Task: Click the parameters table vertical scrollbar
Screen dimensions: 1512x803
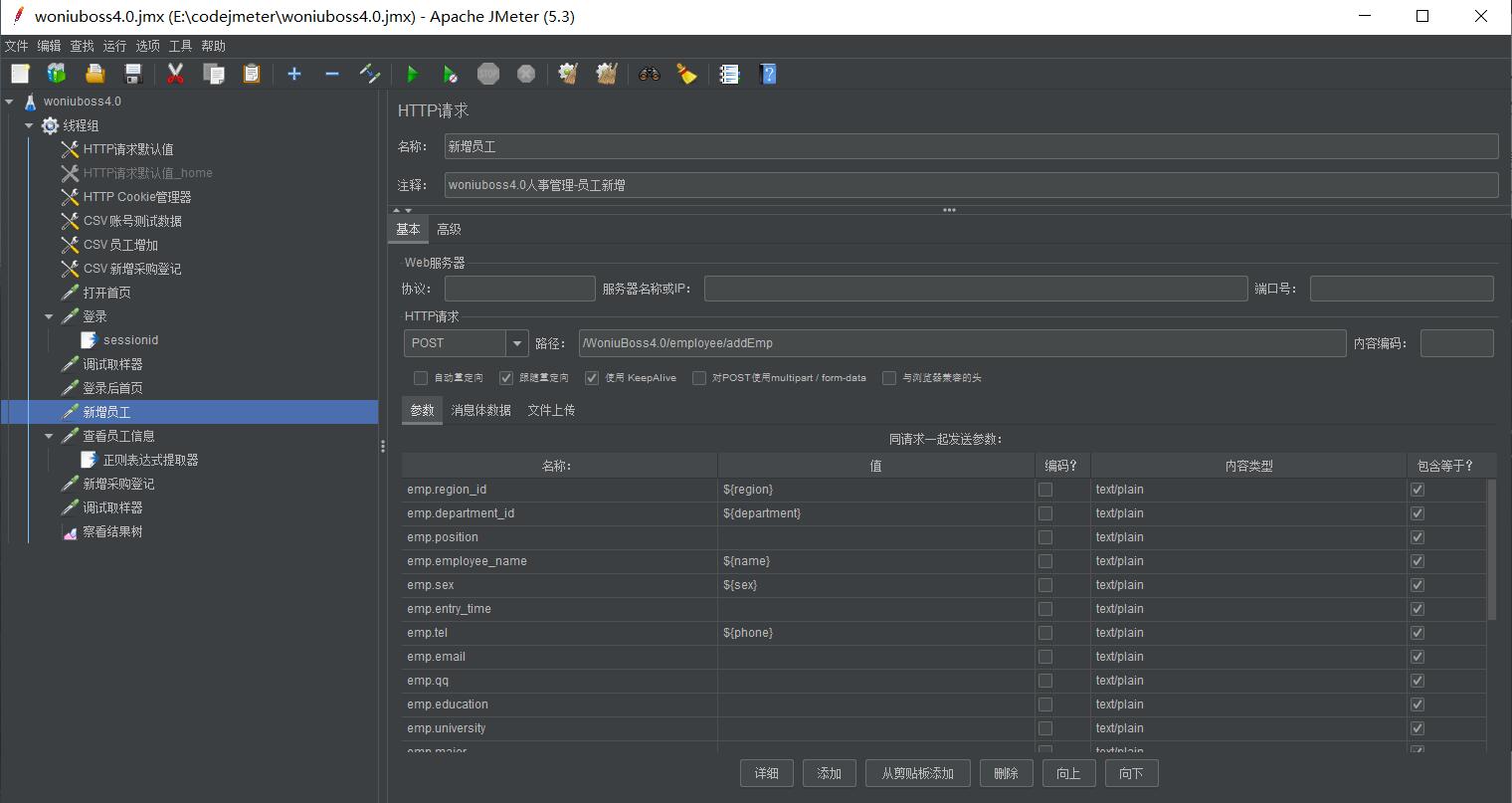Action: 1491,548
